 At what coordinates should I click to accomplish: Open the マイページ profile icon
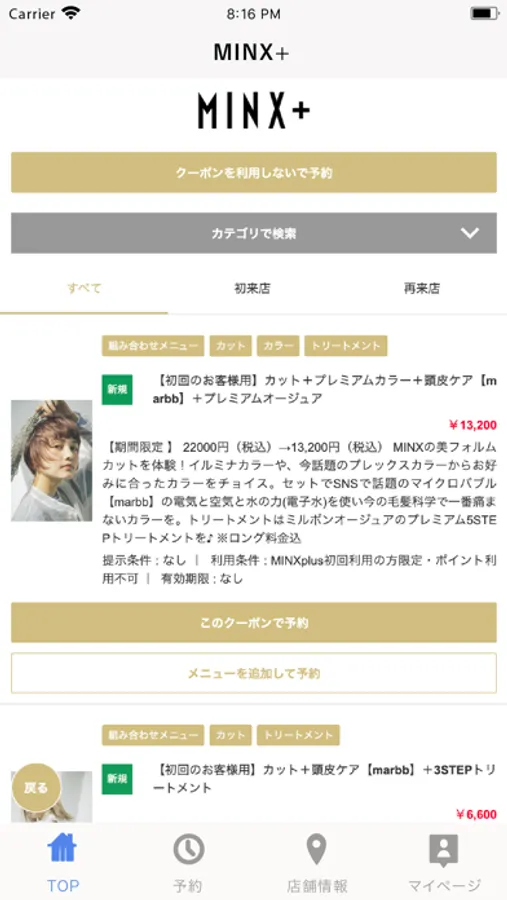pyautogui.click(x=444, y=850)
